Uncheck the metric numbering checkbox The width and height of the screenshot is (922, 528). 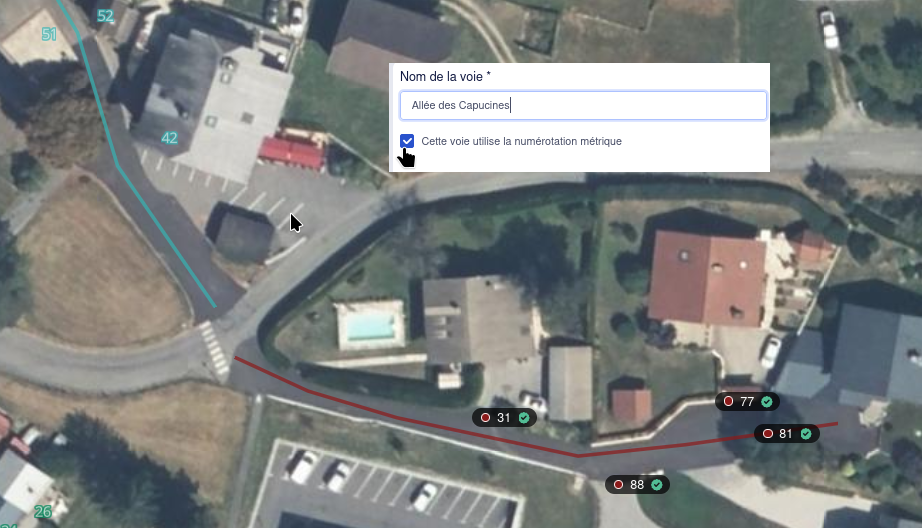tap(407, 141)
